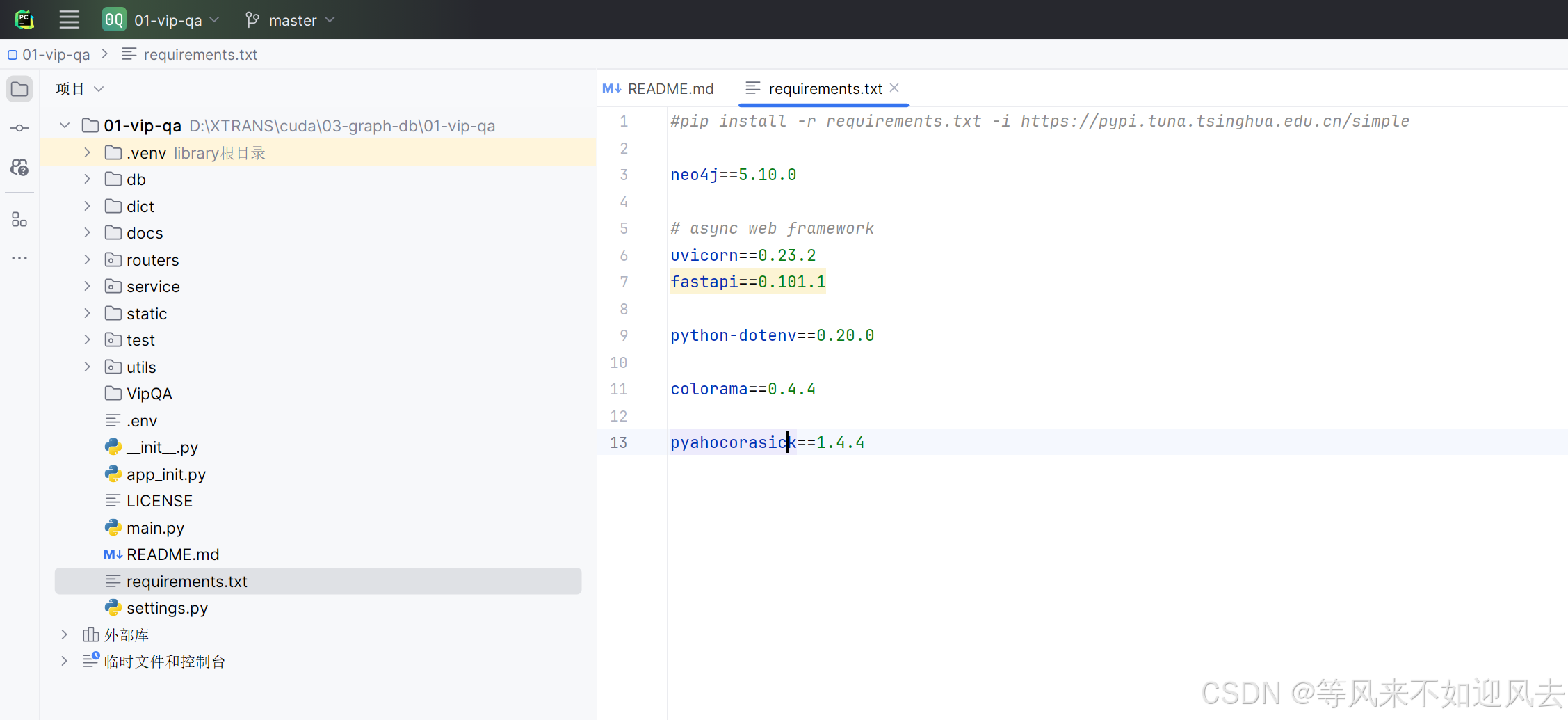Viewport: 1568px width, 720px height.
Task: Click requirements.txt breadcrumb item
Action: click(189, 55)
